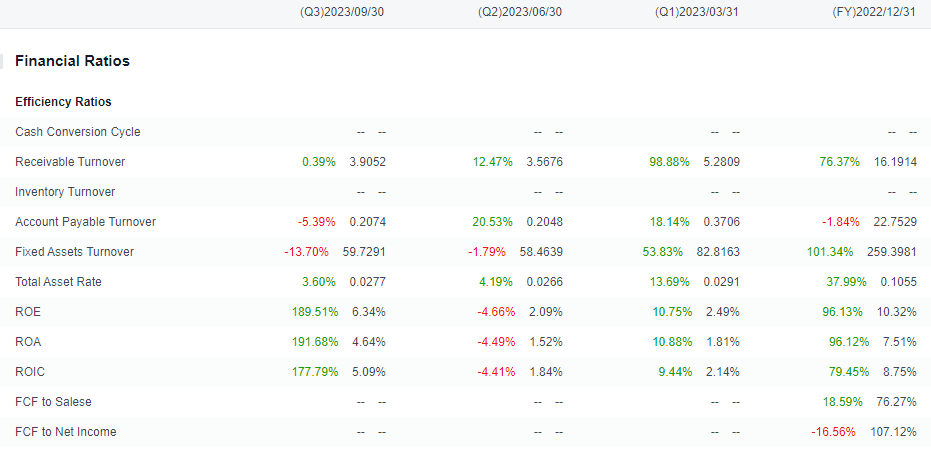The width and height of the screenshot is (931, 453).
Task: Select the Account Payable Turnover row label
Action: point(86,221)
